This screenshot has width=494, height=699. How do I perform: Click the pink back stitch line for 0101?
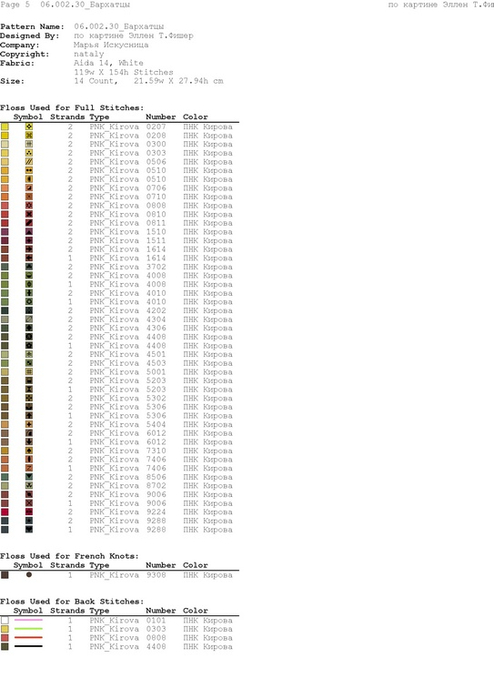[29, 620]
